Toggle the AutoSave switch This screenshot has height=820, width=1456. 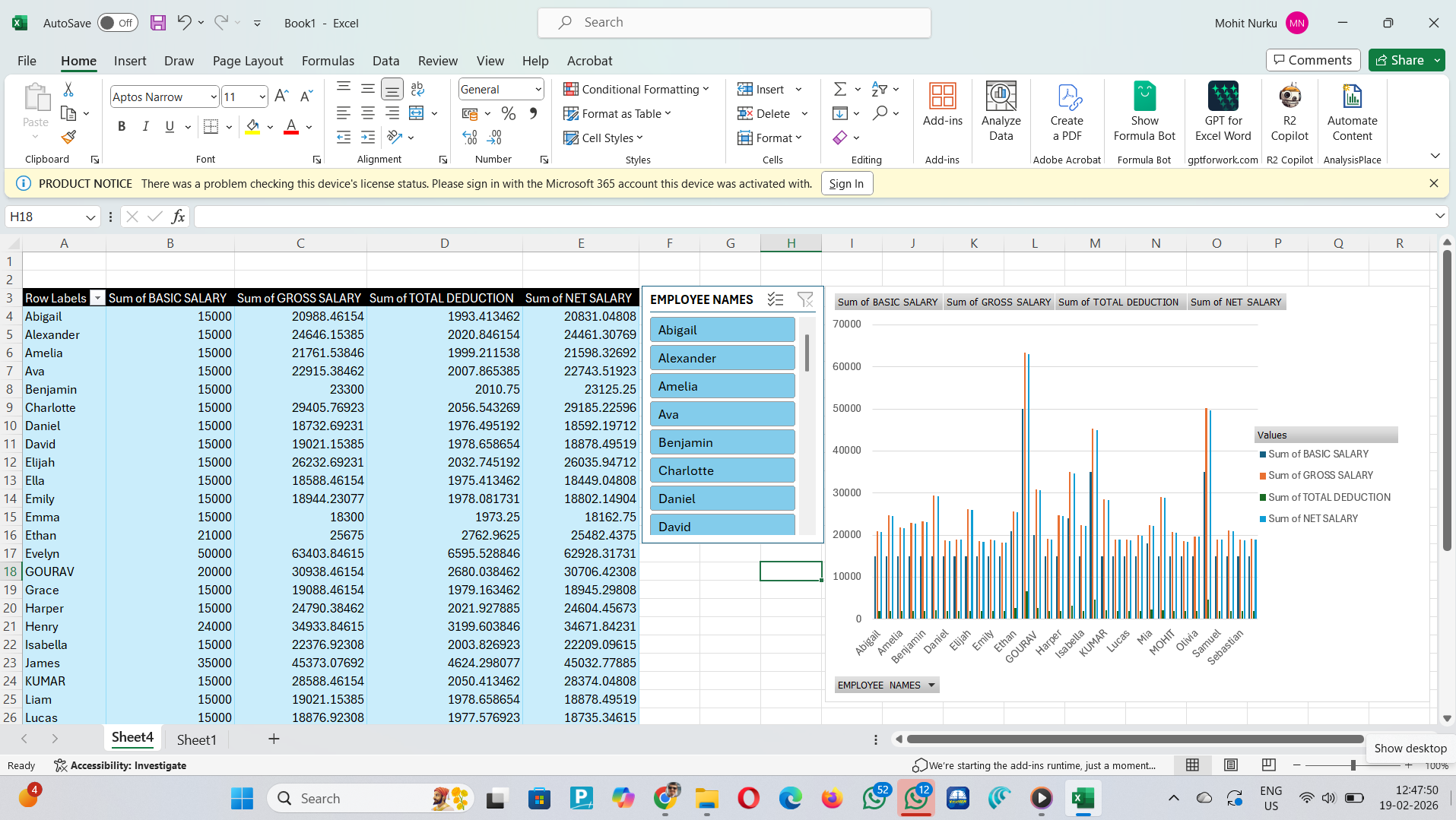(118, 23)
